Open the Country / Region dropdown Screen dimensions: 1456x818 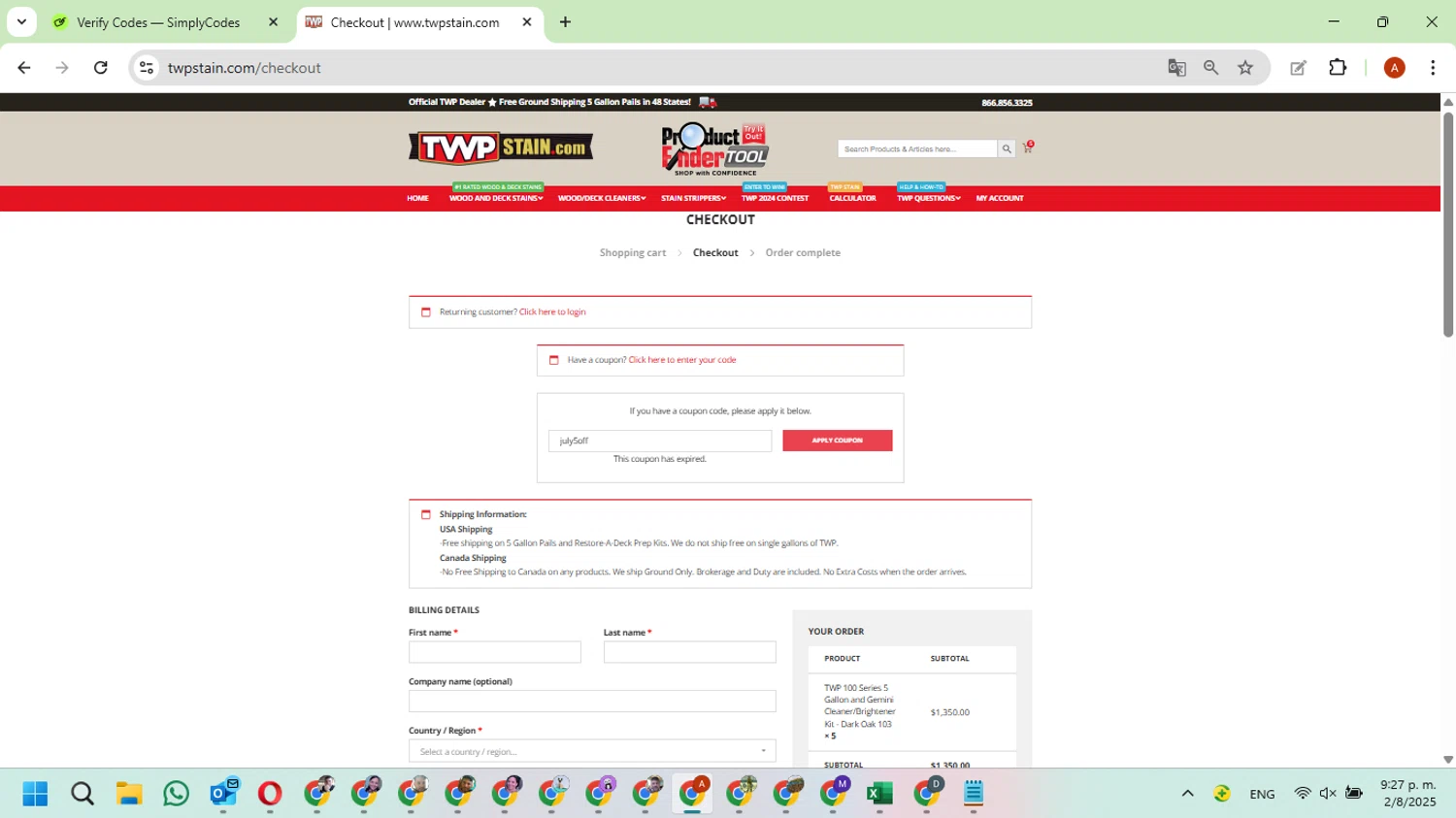592,751
